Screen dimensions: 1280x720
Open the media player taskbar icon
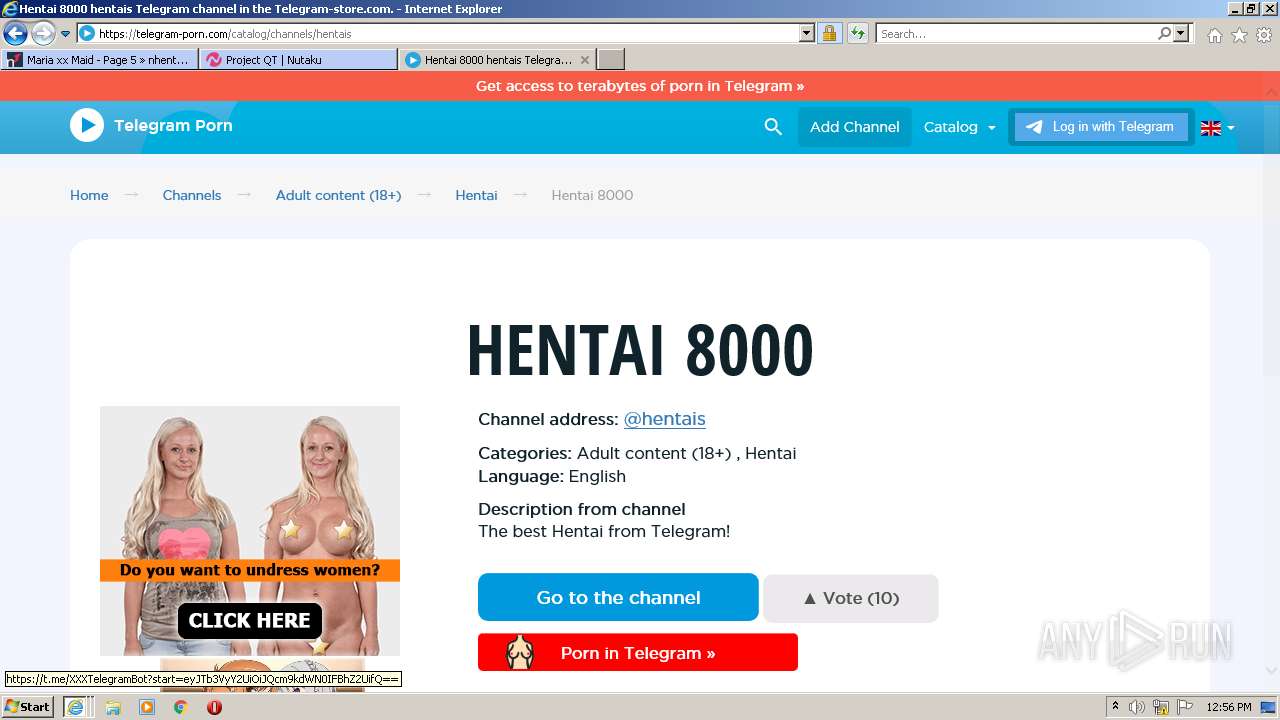(147, 707)
